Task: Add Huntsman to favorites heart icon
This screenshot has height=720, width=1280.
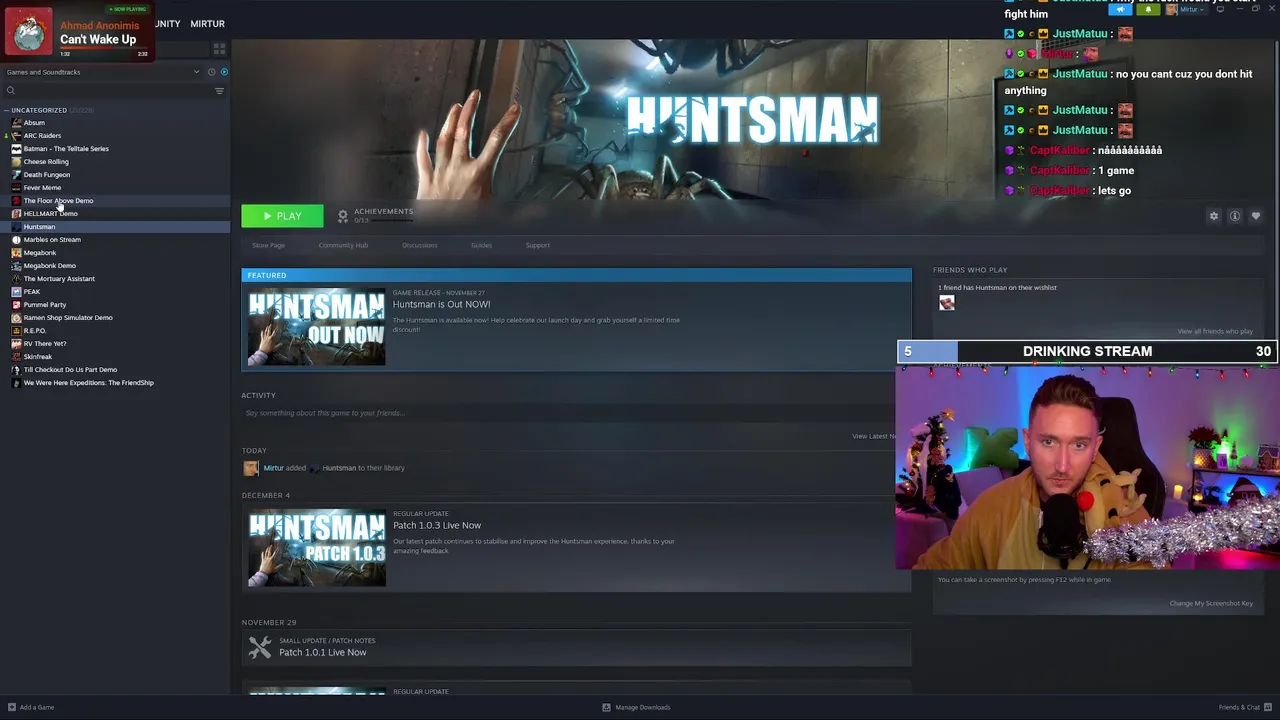Action: click(1256, 216)
